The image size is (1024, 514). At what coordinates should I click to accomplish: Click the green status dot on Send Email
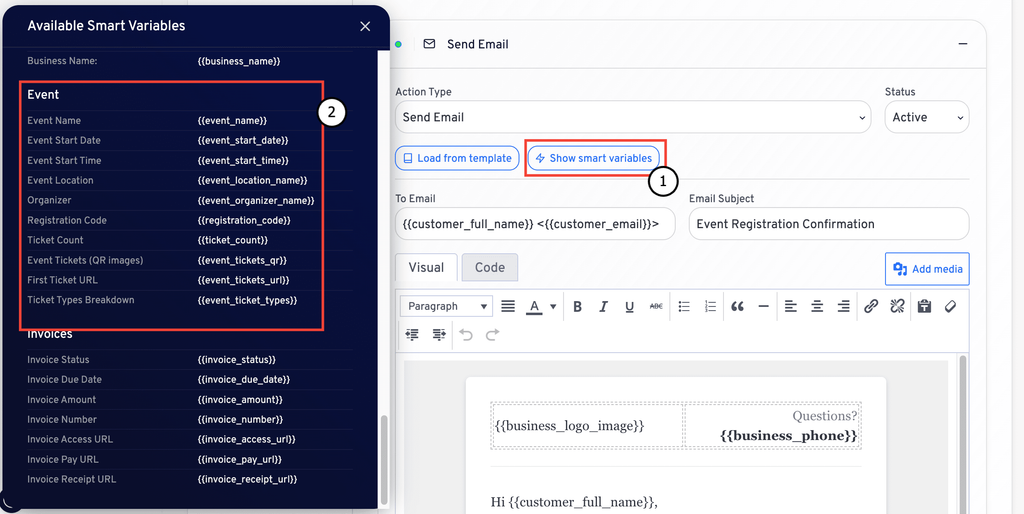(x=398, y=44)
